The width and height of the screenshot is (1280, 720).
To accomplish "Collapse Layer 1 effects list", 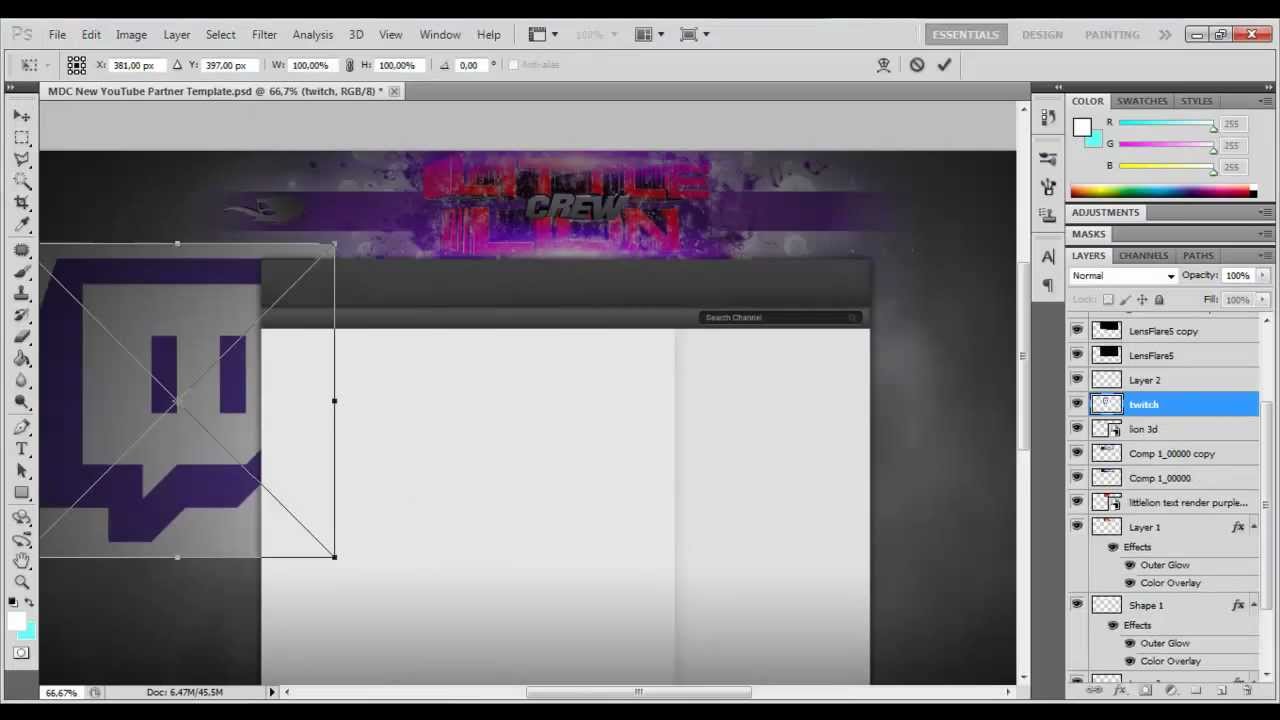I will tap(1254, 527).
